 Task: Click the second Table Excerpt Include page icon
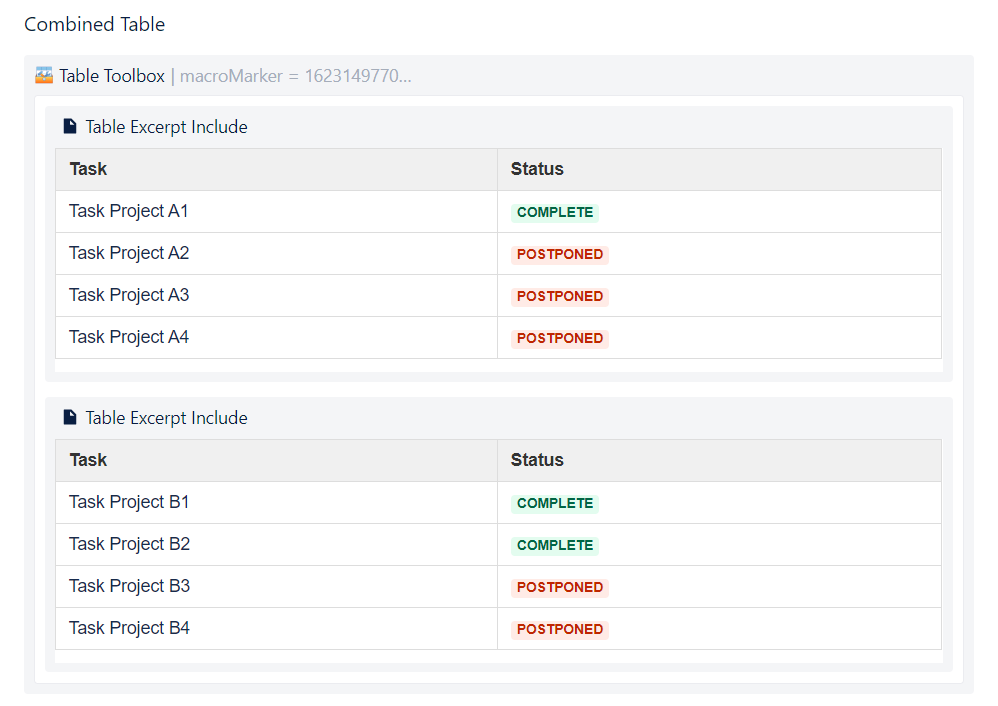pyautogui.click(x=70, y=418)
